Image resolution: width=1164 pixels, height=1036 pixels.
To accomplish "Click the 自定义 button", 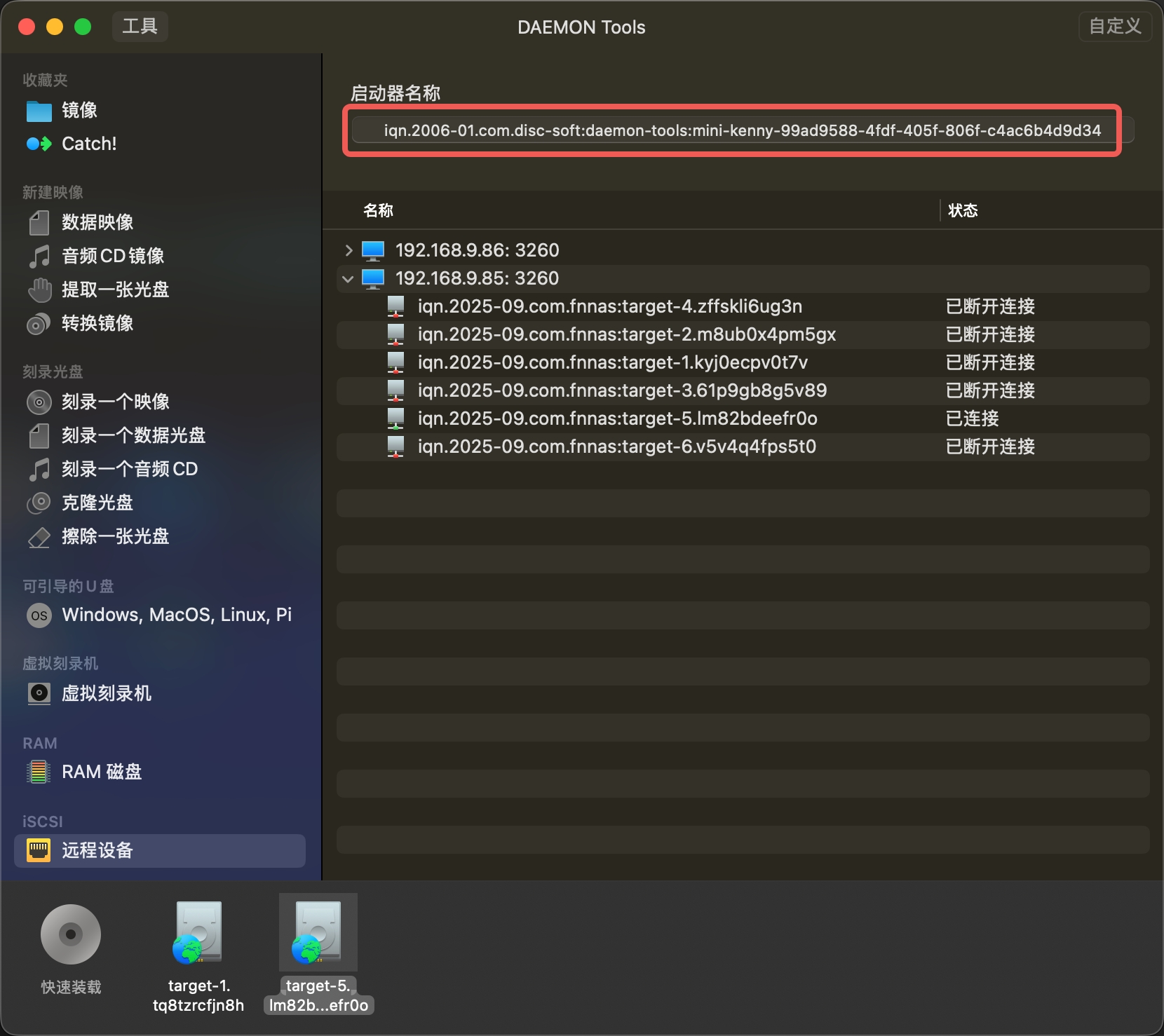I will pyautogui.click(x=1115, y=27).
